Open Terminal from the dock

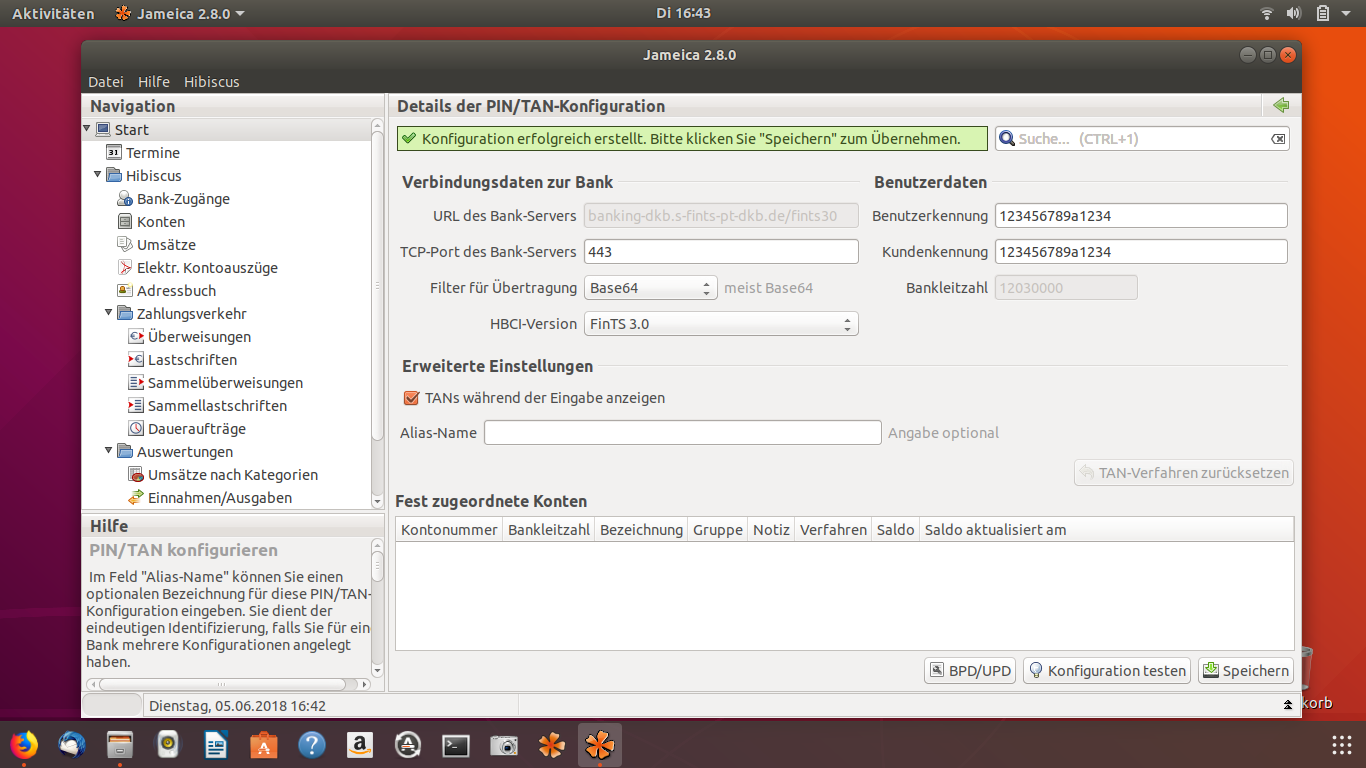(x=456, y=745)
